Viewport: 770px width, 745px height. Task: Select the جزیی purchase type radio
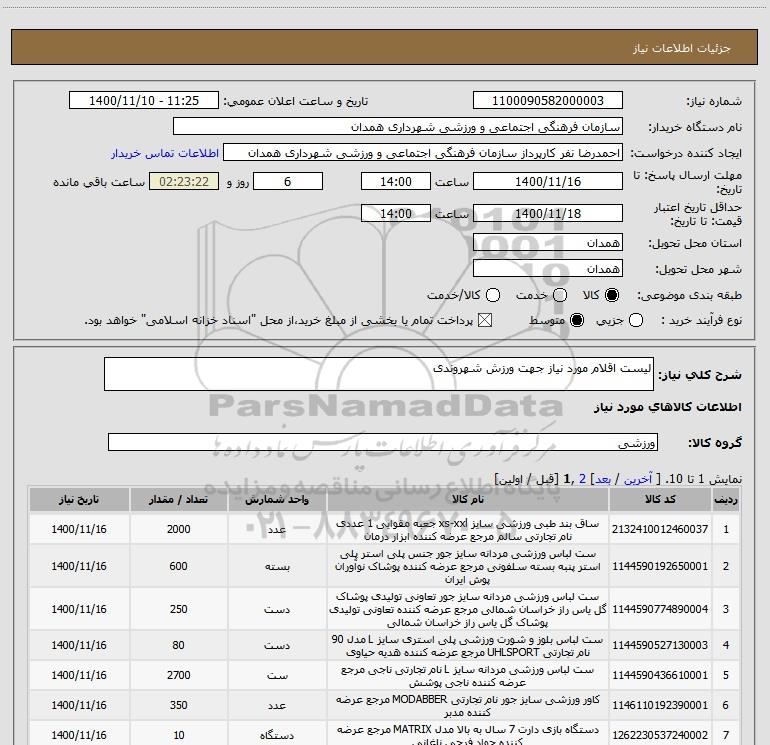[635, 320]
